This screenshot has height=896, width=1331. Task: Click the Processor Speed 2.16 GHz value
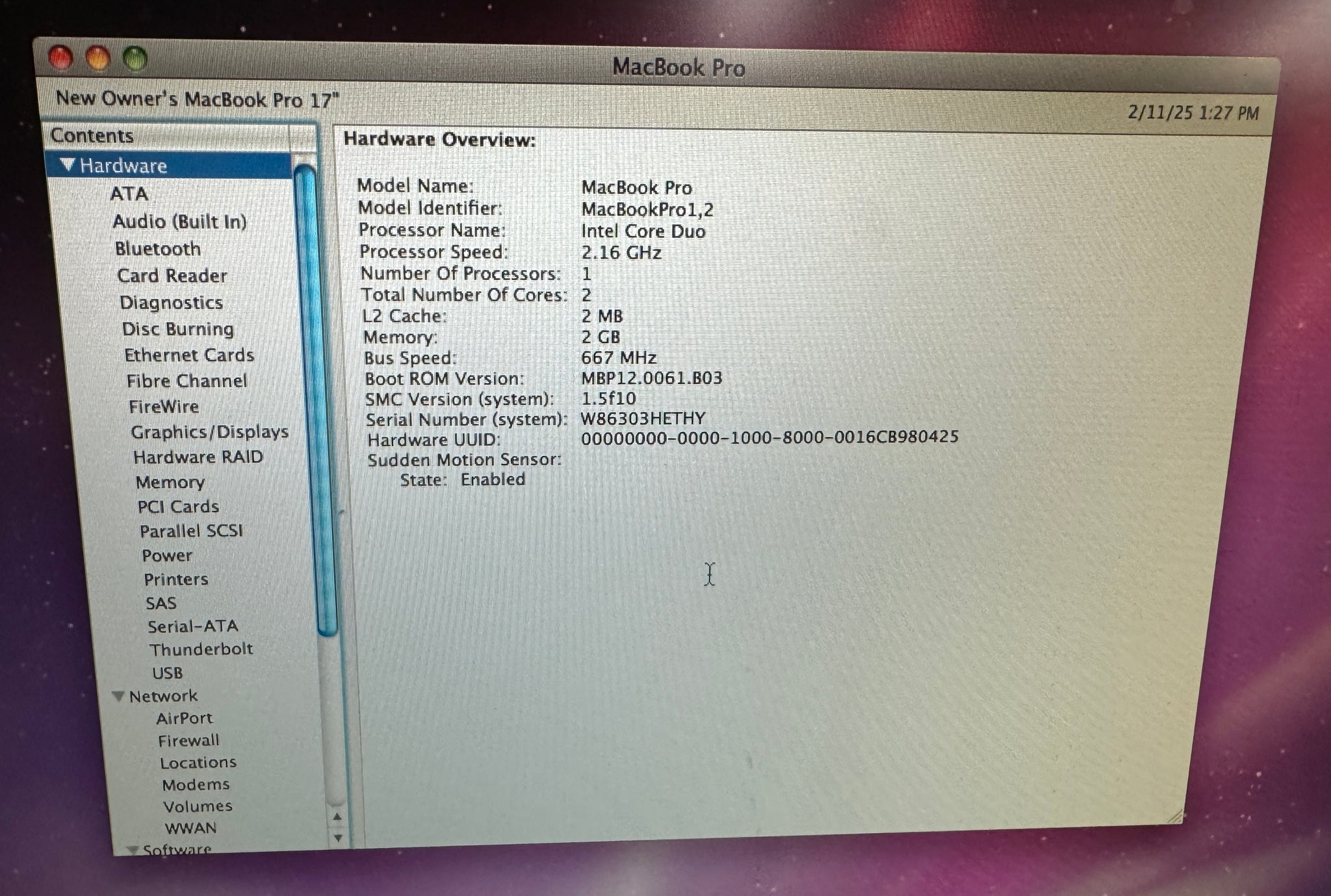(621, 252)
